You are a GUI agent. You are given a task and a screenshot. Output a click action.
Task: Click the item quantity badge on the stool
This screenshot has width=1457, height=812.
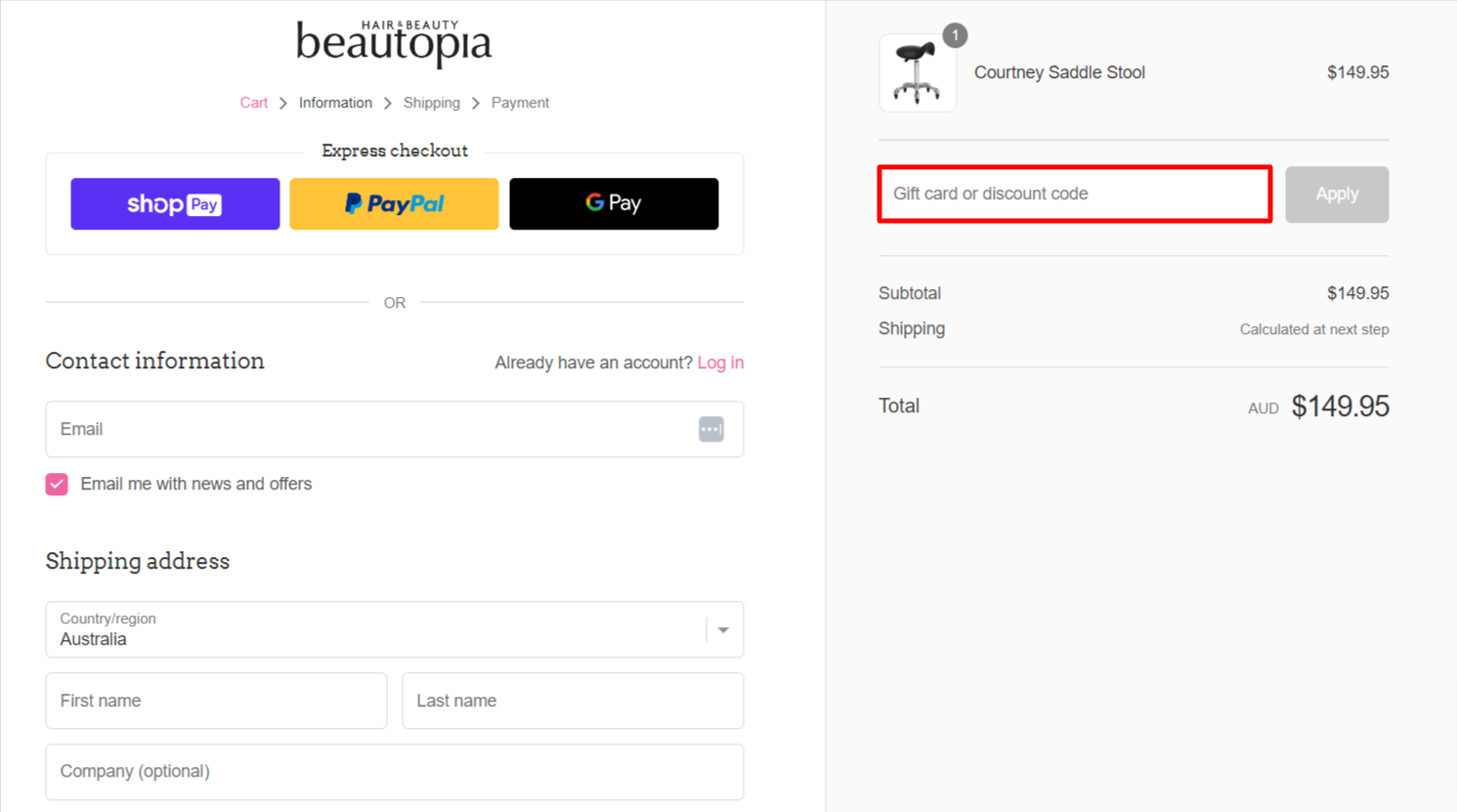pos(955,35)
